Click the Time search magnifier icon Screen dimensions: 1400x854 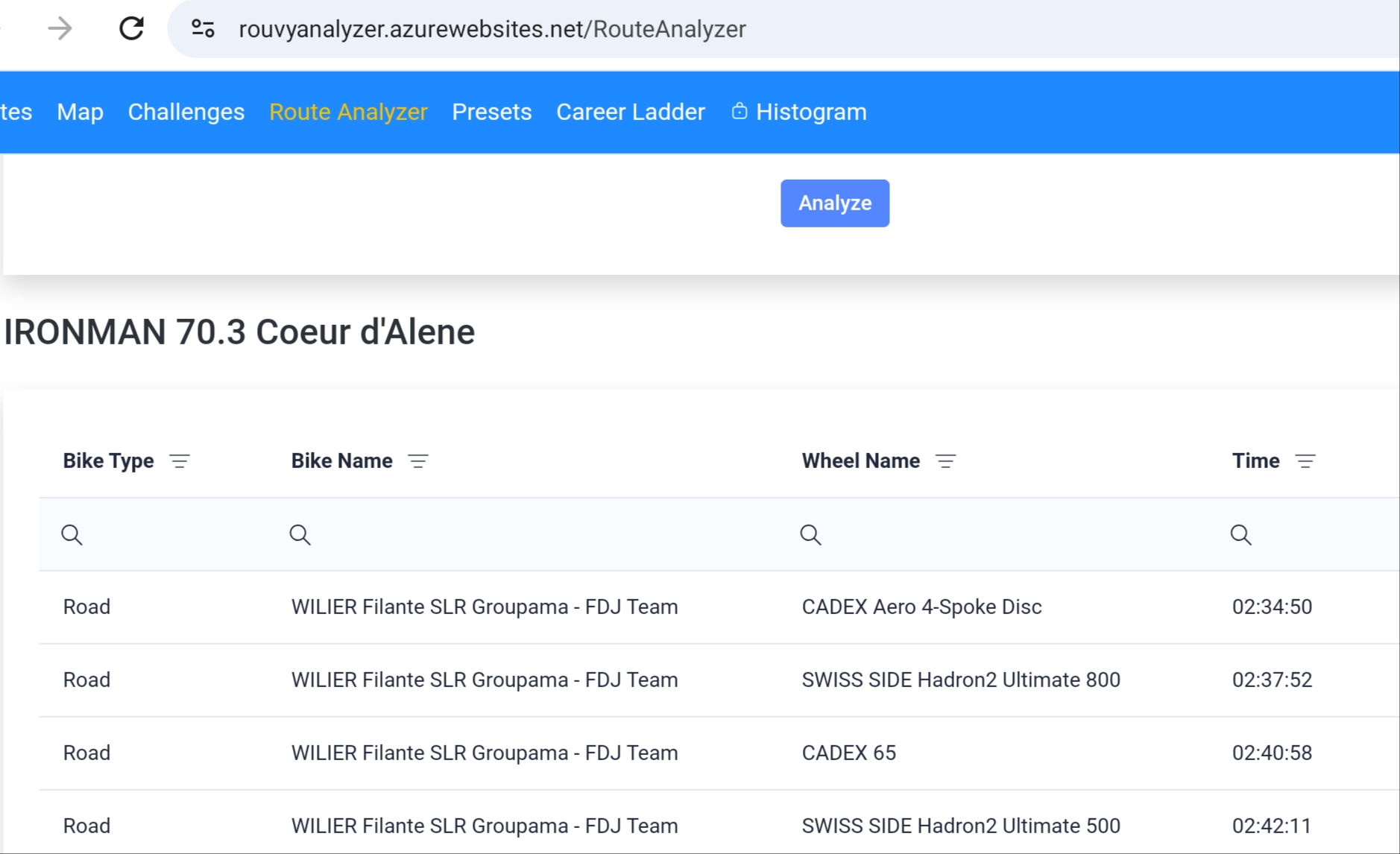pos(1241,534)
